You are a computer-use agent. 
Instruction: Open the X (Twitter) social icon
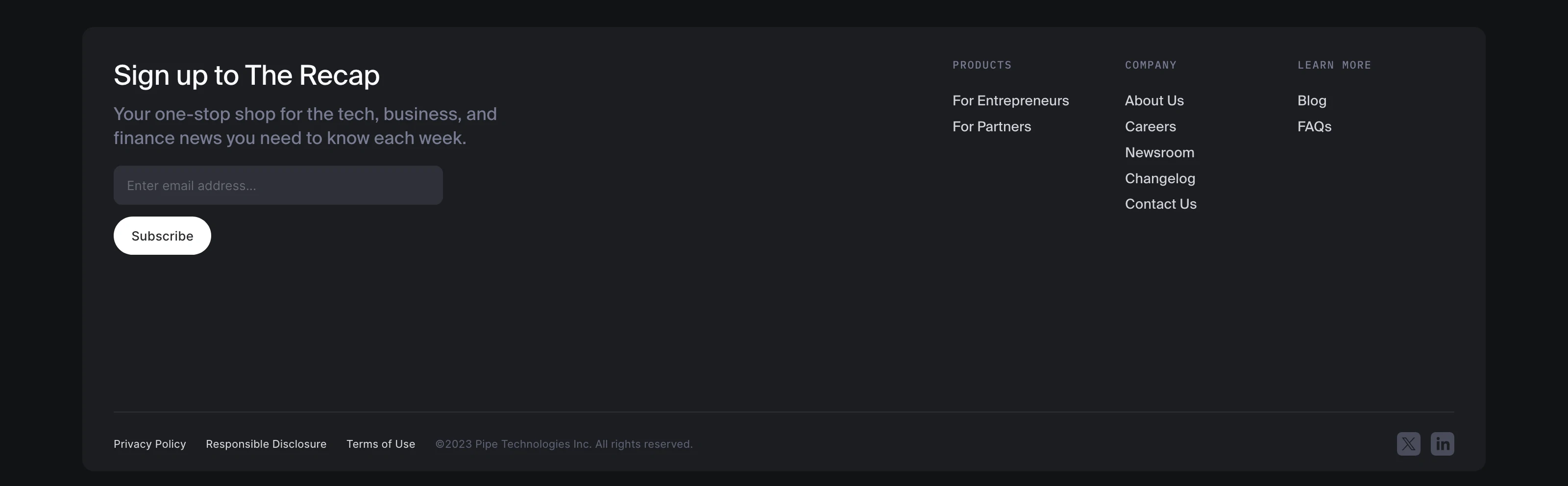coord(1408,443)
